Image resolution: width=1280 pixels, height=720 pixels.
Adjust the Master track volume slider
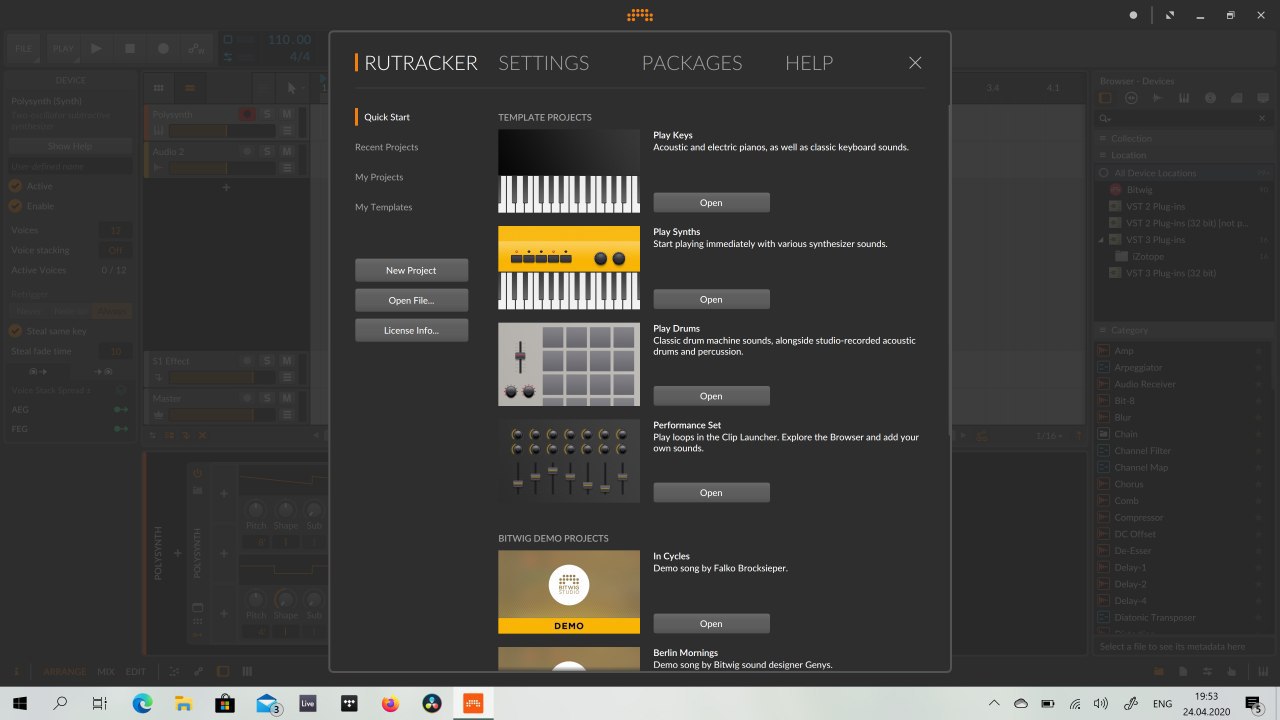pos(220,415)
